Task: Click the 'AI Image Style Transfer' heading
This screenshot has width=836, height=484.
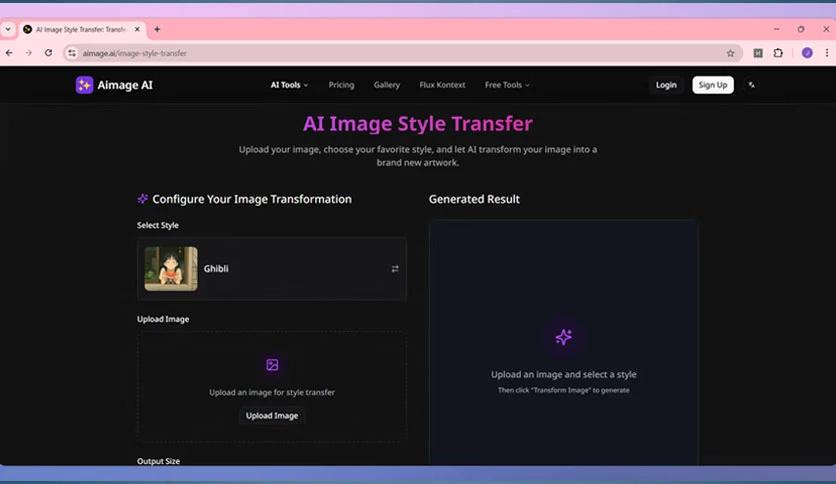Action: (x=417, y=124)
